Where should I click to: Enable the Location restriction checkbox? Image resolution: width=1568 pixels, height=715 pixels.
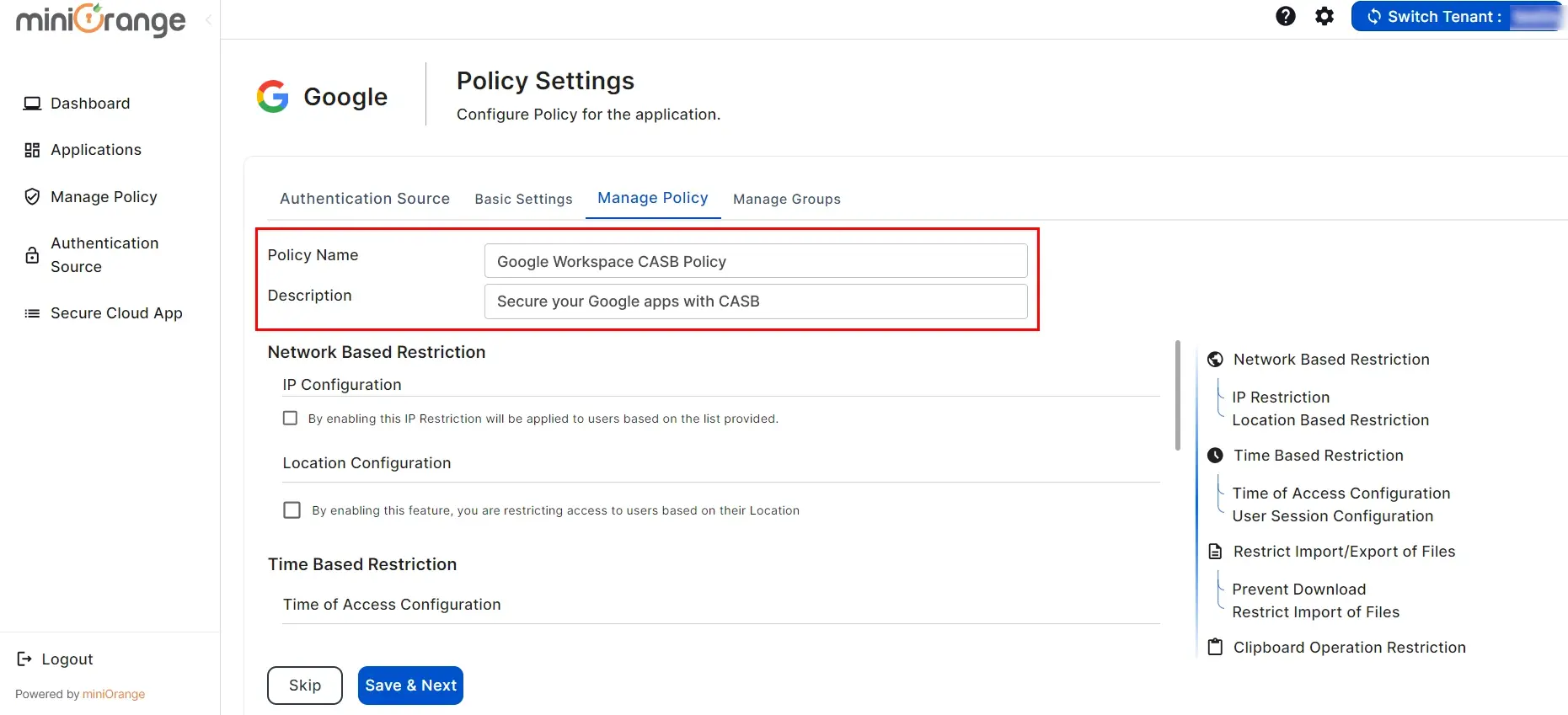292,510
